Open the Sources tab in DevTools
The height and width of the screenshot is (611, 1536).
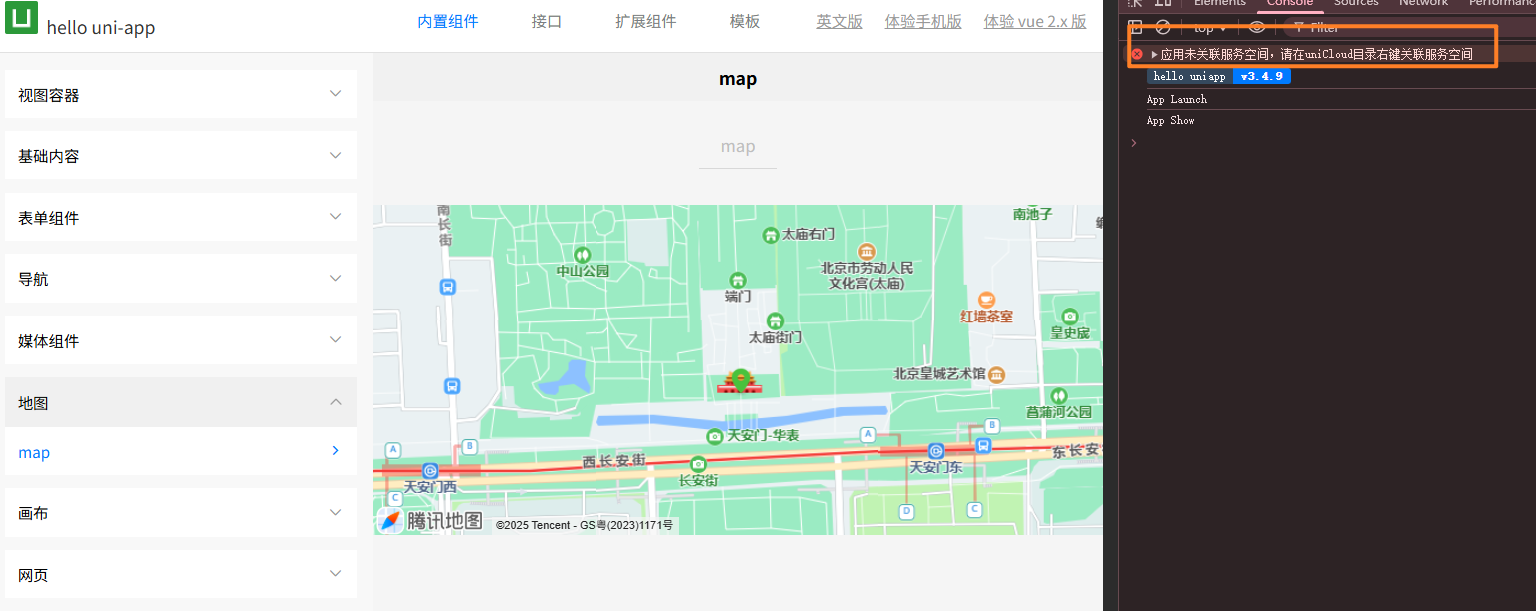[1356, 3]
